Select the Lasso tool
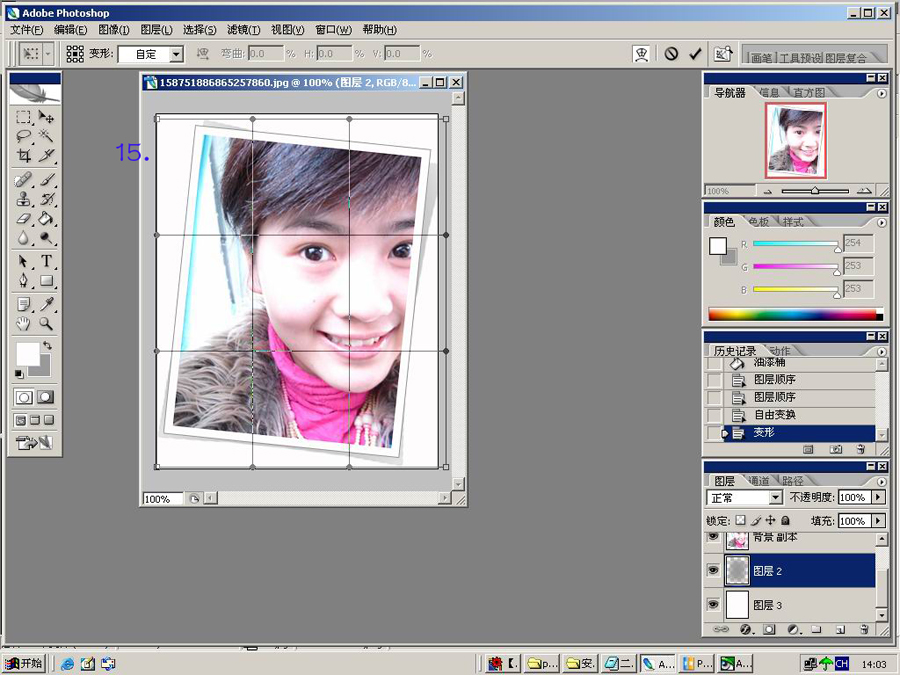This screenshot has height=675, width=900. coord(25,136)
